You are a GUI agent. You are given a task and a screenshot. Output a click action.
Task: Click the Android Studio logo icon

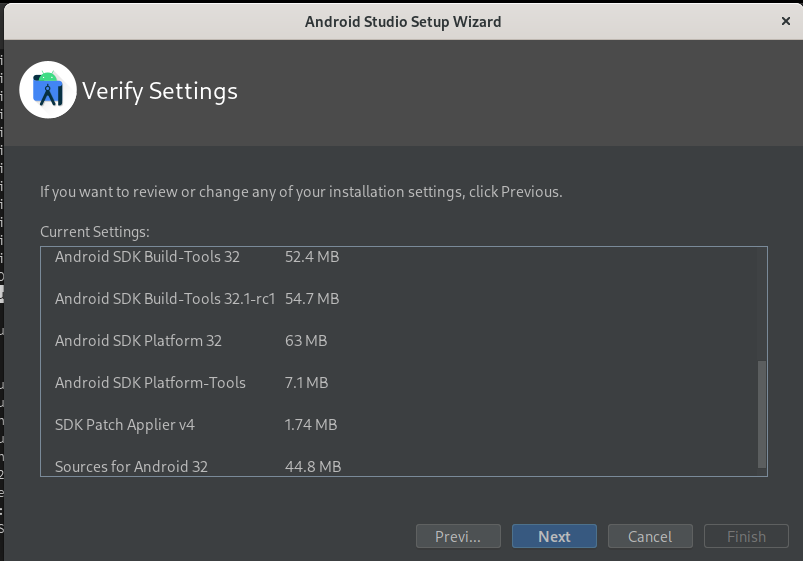click(x=48, y=90)
